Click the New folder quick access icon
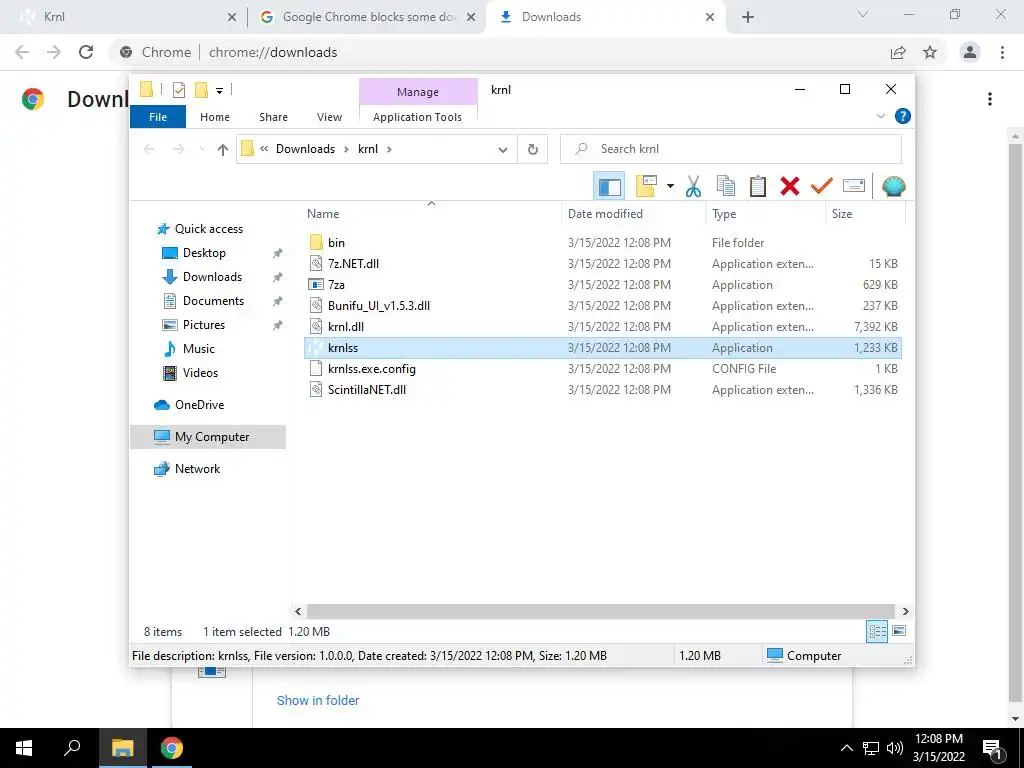The image size is (1024, 768). (202, 90)
